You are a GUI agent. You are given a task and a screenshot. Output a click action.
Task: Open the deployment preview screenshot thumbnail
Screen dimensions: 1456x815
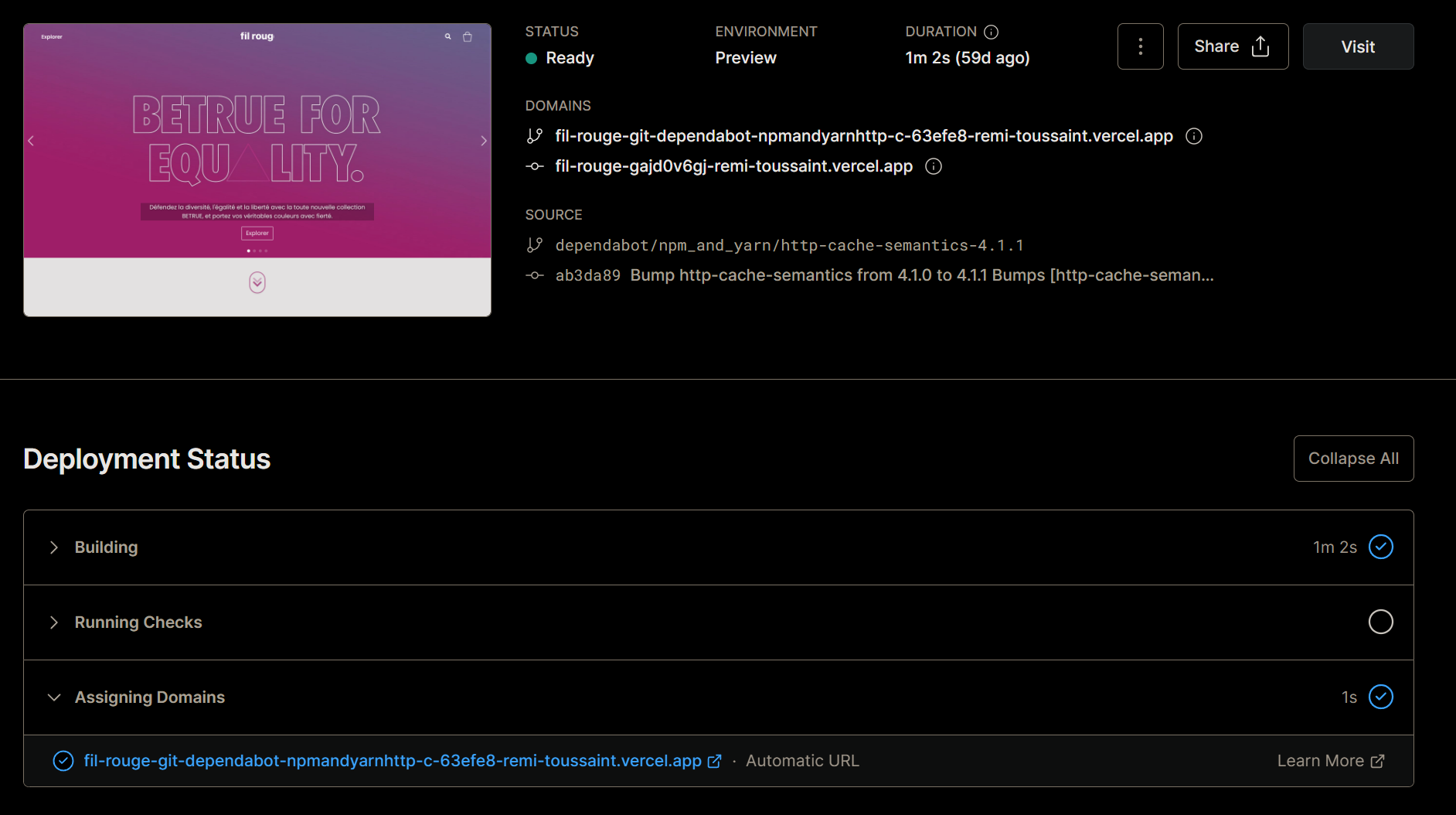pos(257,170)
